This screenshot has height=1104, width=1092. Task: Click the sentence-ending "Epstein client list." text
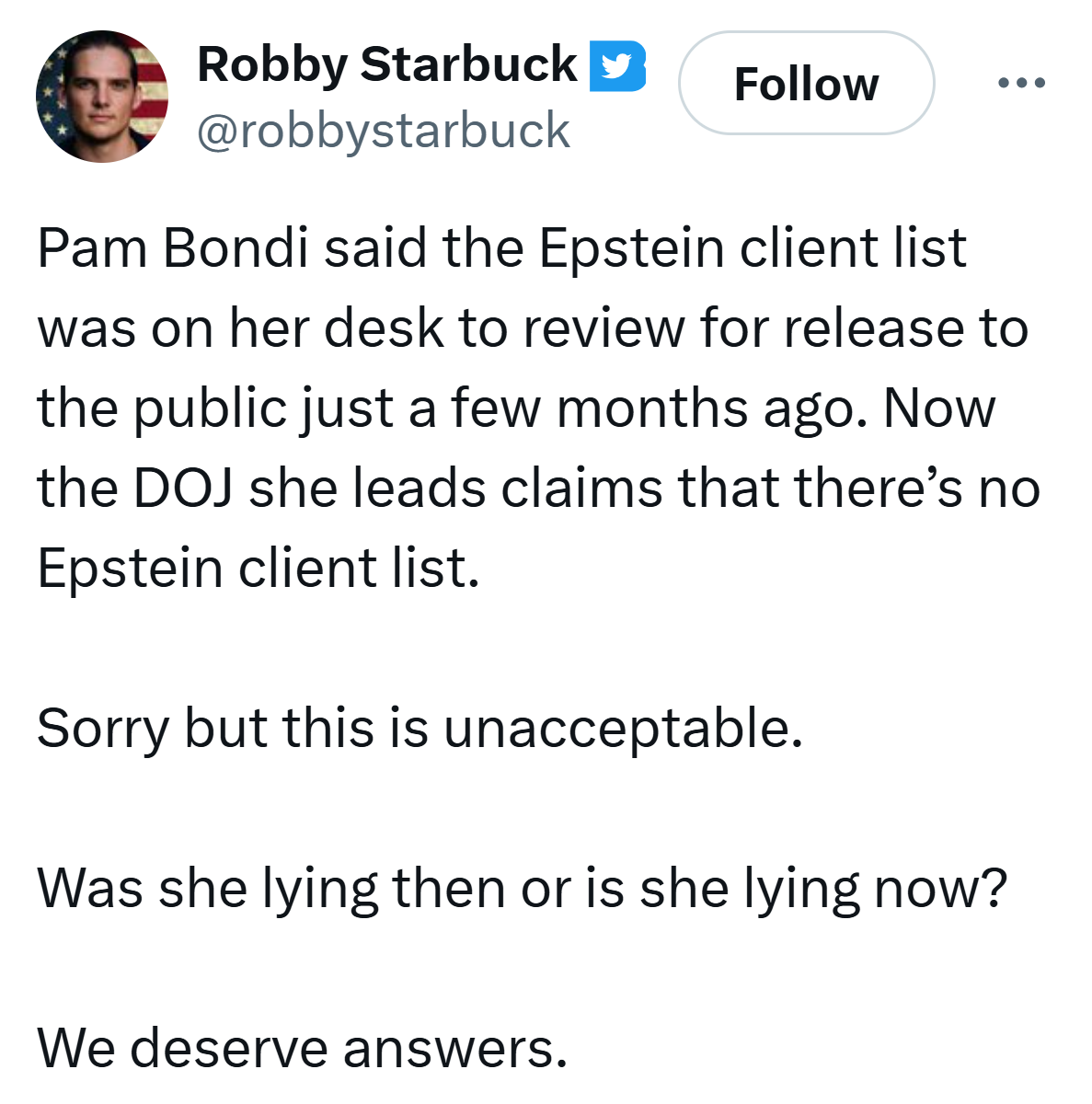coord(259,569)
